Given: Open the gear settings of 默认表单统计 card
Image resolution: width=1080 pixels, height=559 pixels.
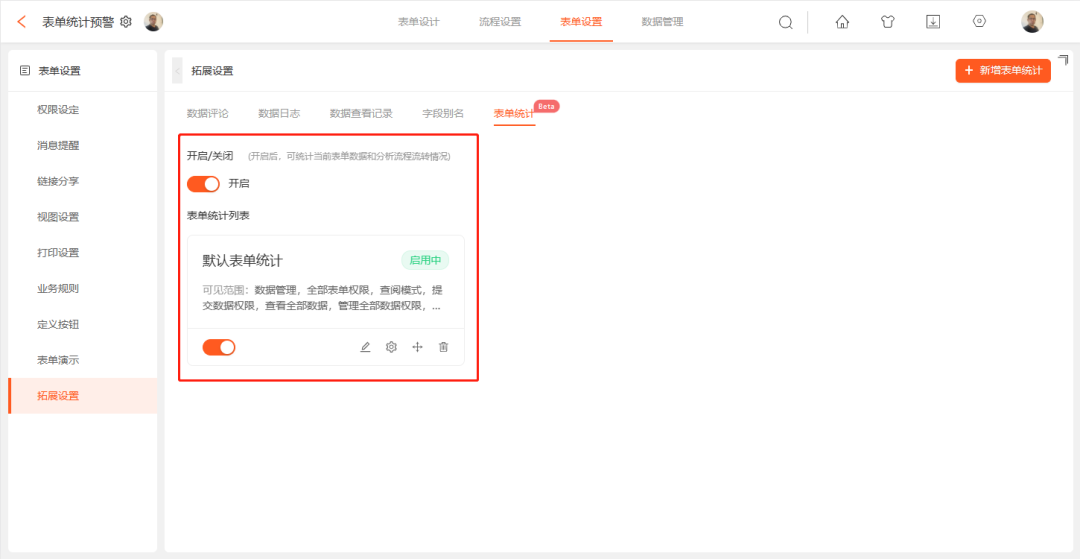Looking at the screenshot, I should click(391, 347).
